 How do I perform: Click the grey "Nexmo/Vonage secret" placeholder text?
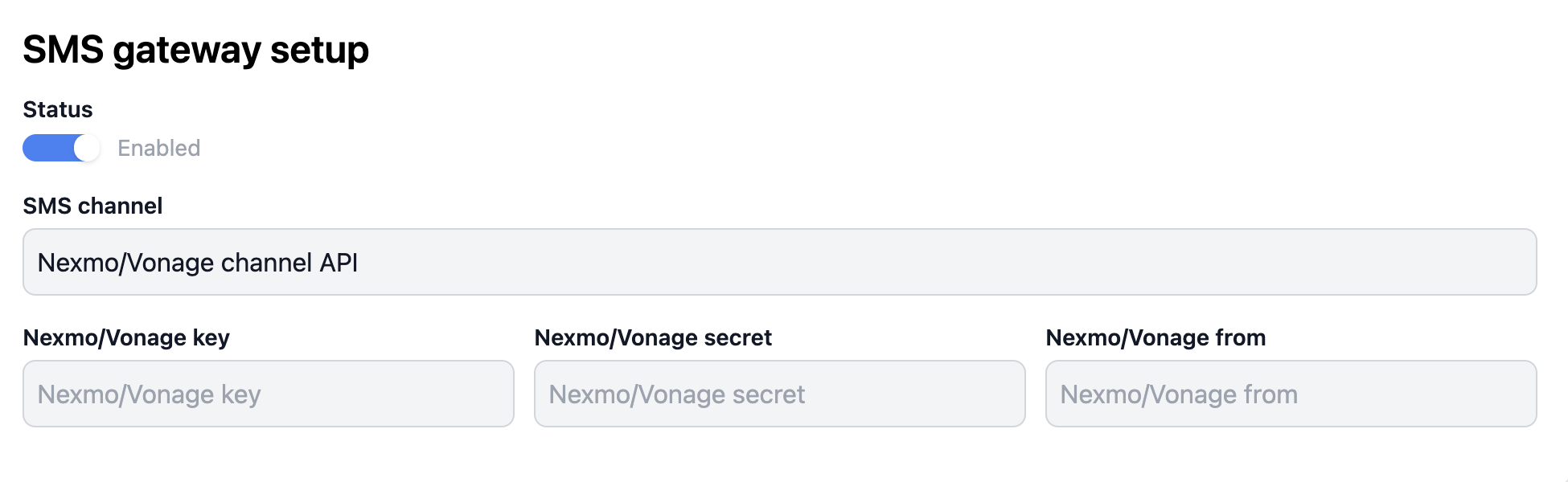tap(676, 394)
